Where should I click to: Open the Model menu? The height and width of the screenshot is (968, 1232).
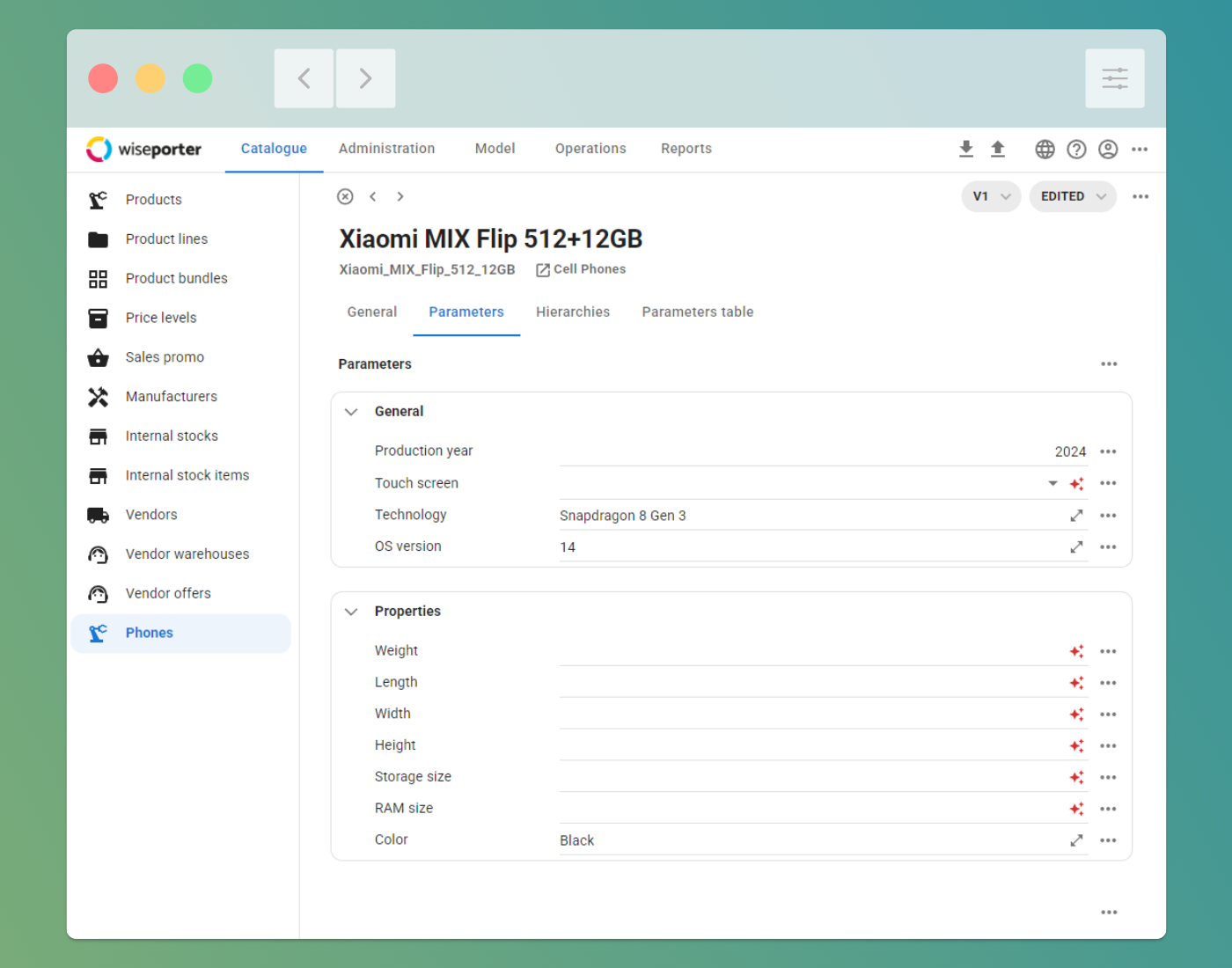coord(495,149)
